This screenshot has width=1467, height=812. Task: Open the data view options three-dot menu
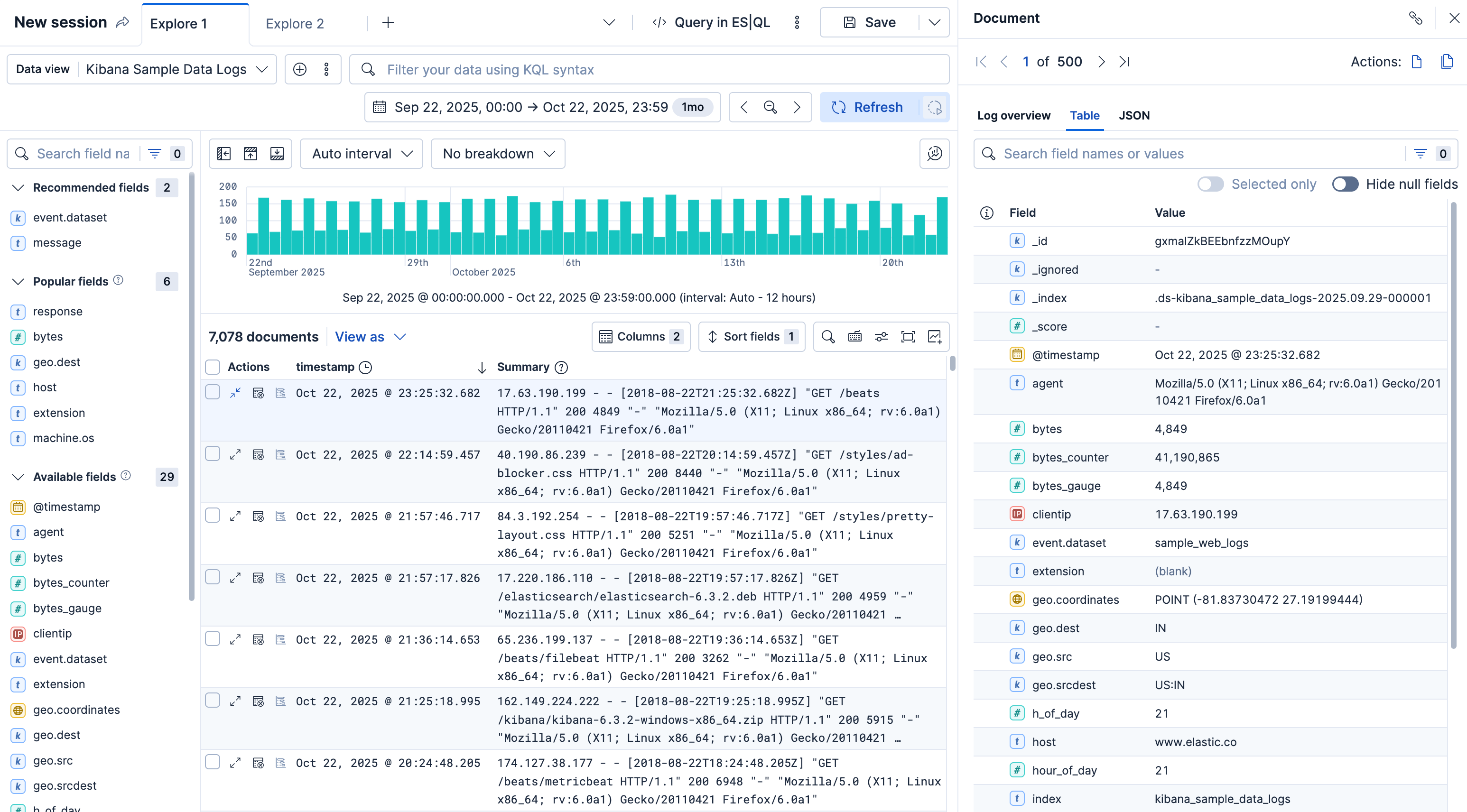pos(326,69)
